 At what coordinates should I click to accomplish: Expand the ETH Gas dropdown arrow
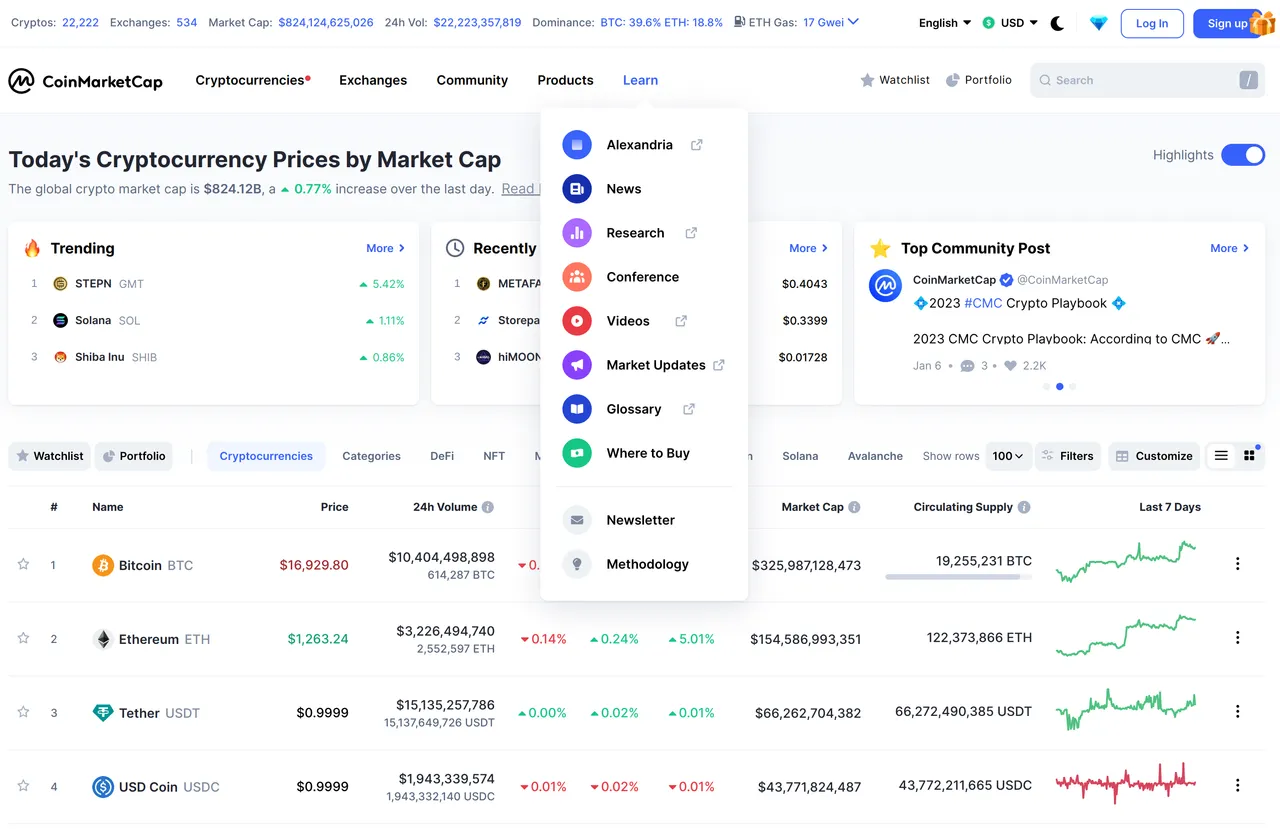tap(853, 21)
